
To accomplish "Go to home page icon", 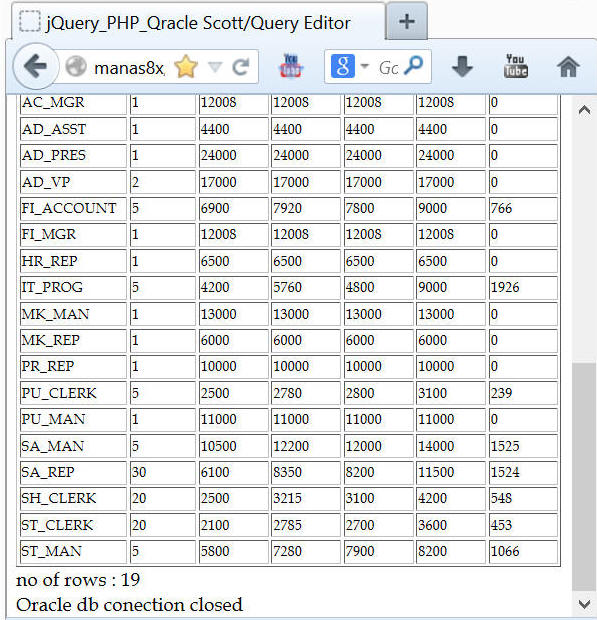I will (x=568, y=66).
